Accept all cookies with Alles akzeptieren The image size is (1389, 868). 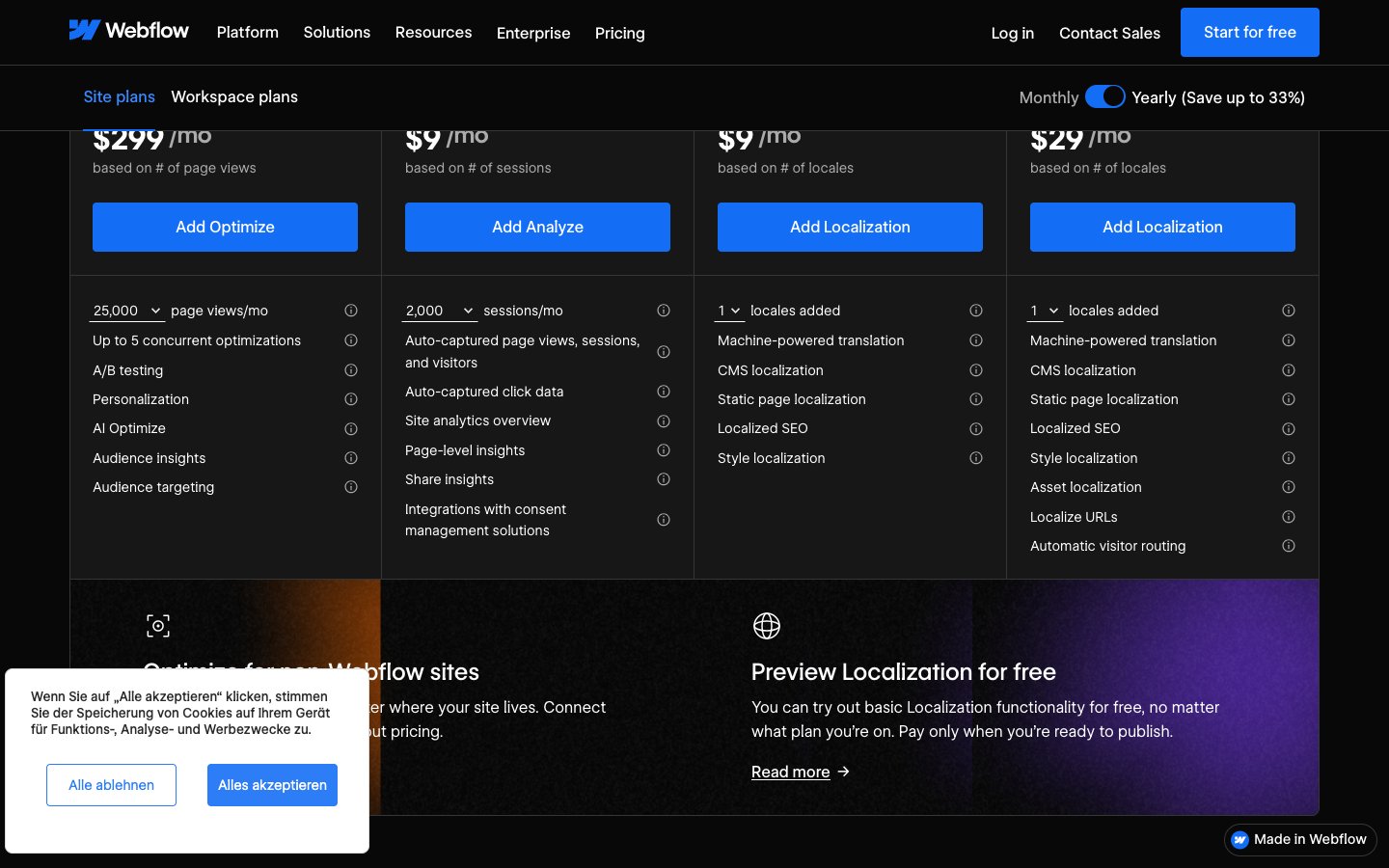pyautogui.click(x=272, y=785)
